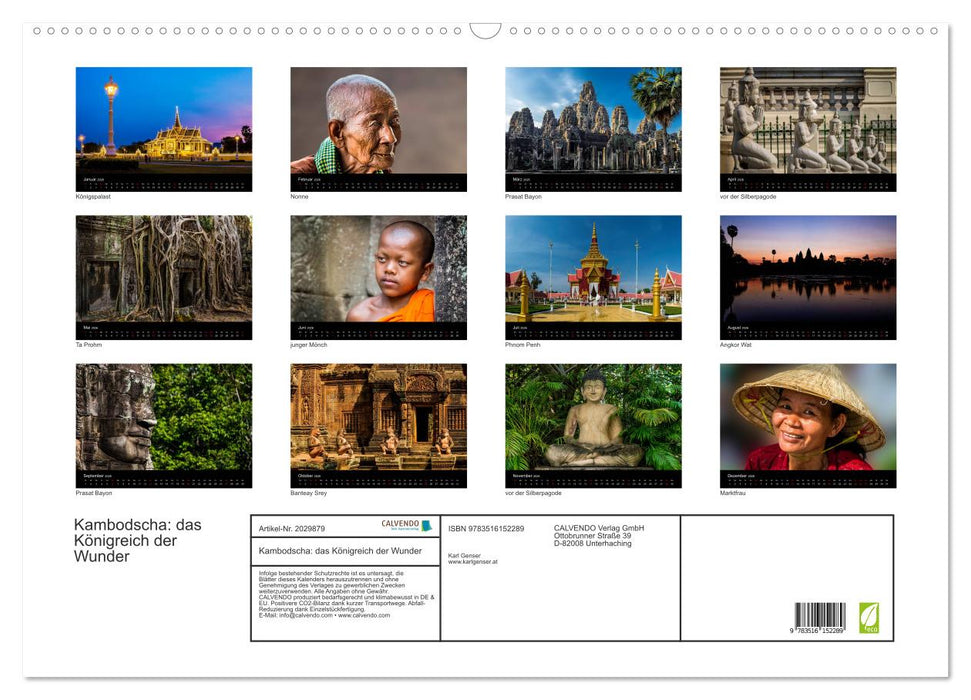
Task: Select the Phnom Penh pagoda photo
Action: tap(593, 269)
